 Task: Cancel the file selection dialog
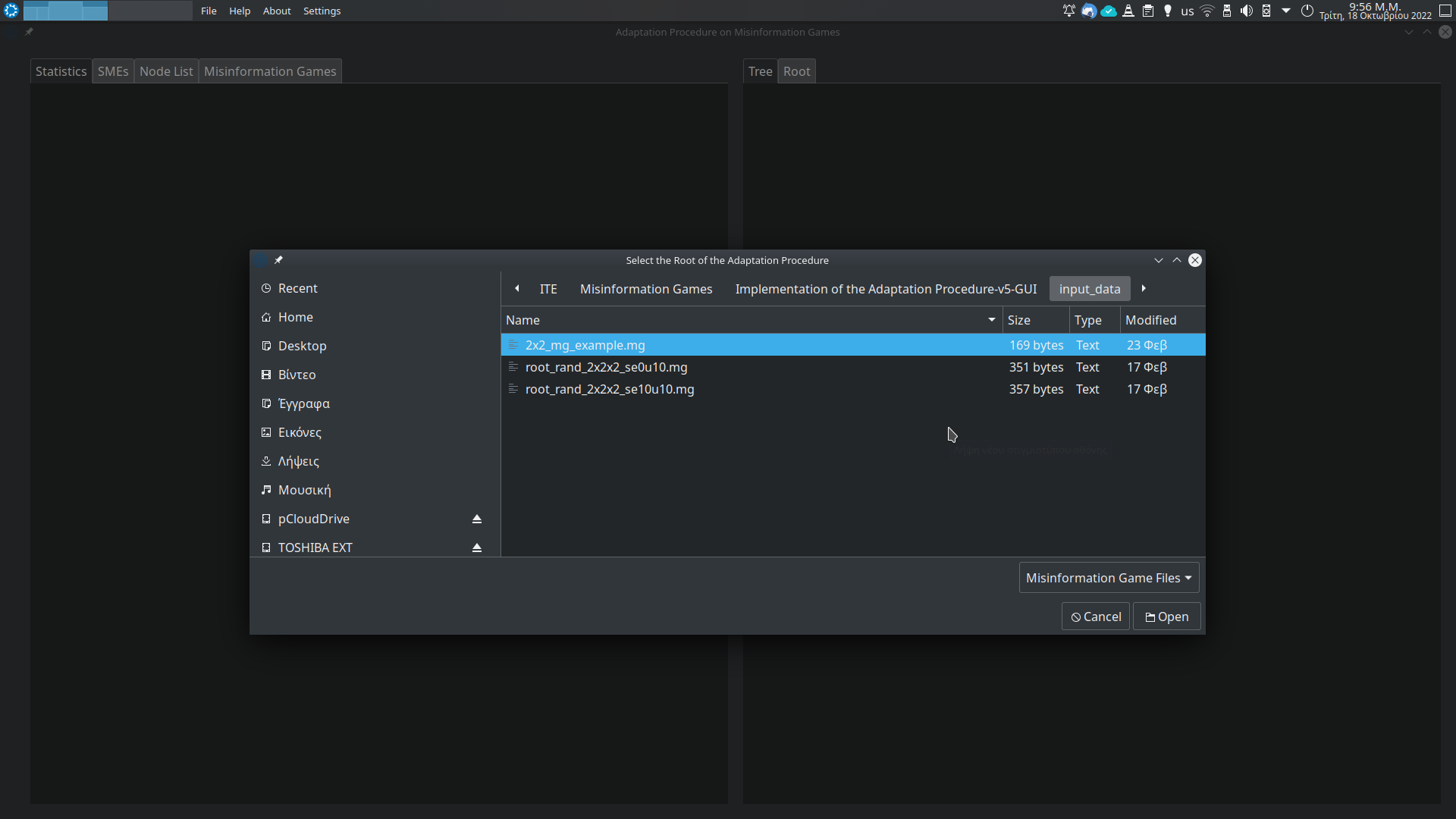point(1096,617)
